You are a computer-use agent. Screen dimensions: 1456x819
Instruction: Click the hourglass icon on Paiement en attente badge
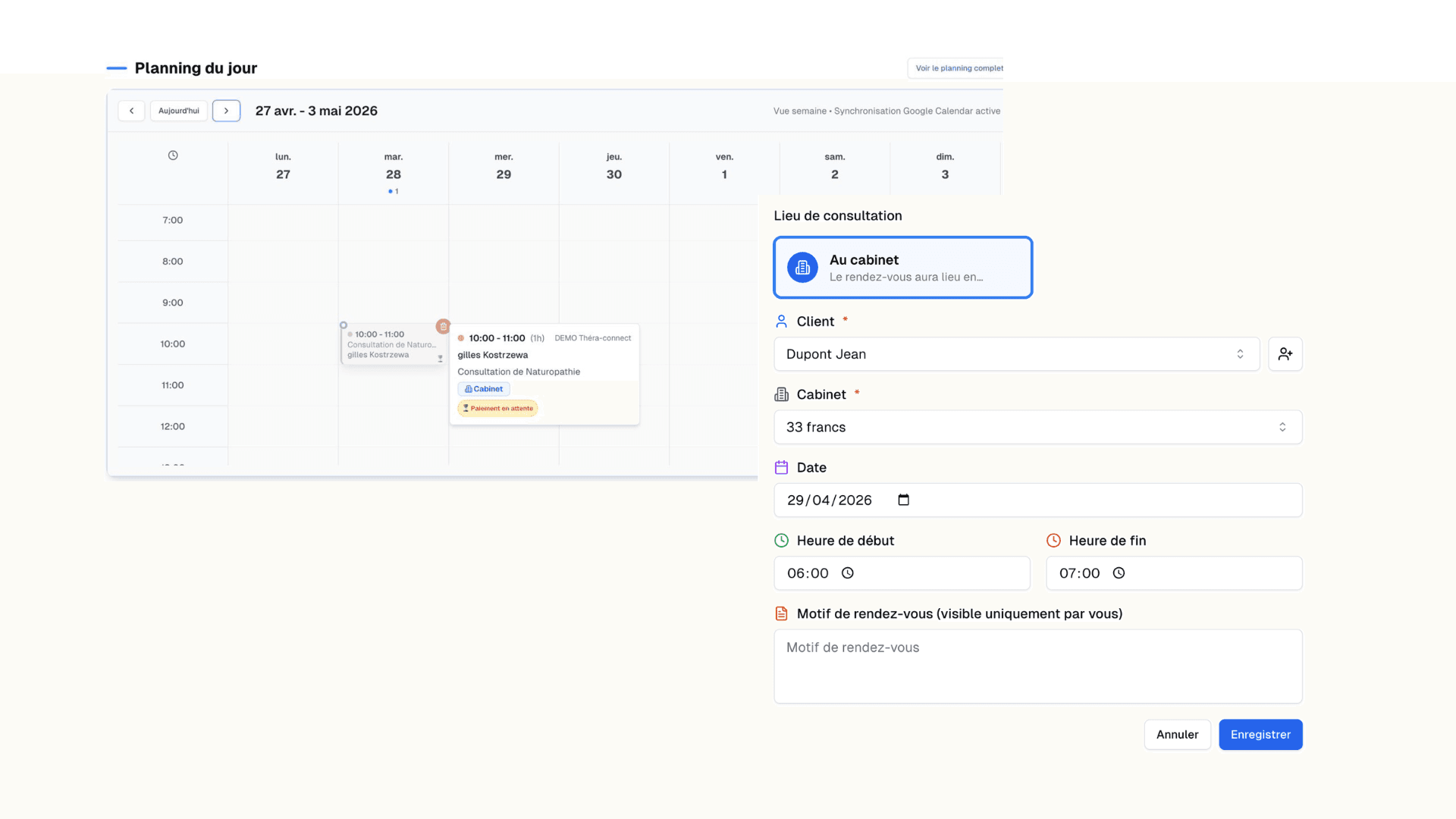pos(465,408)
